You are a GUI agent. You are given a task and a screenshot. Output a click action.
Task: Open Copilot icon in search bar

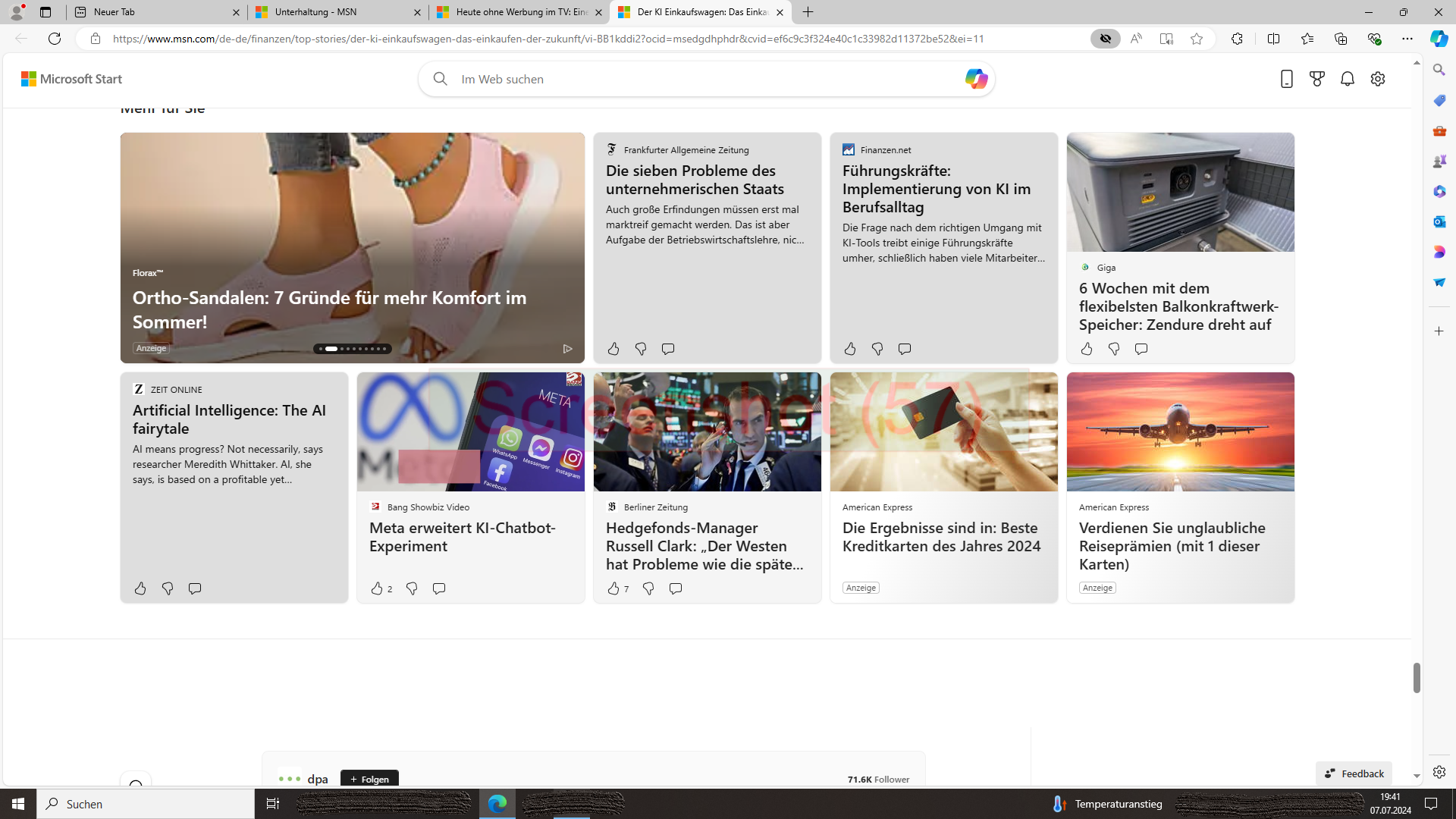[975, 79]
